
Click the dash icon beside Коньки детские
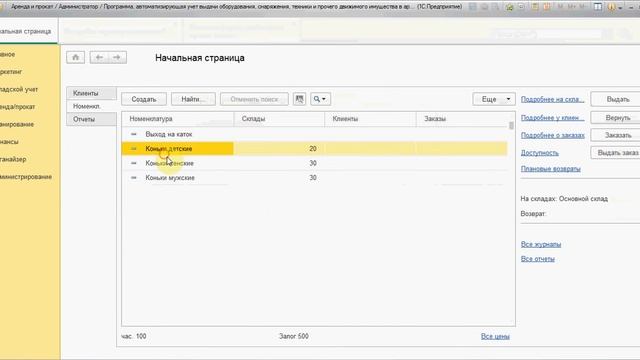point(133,149)
